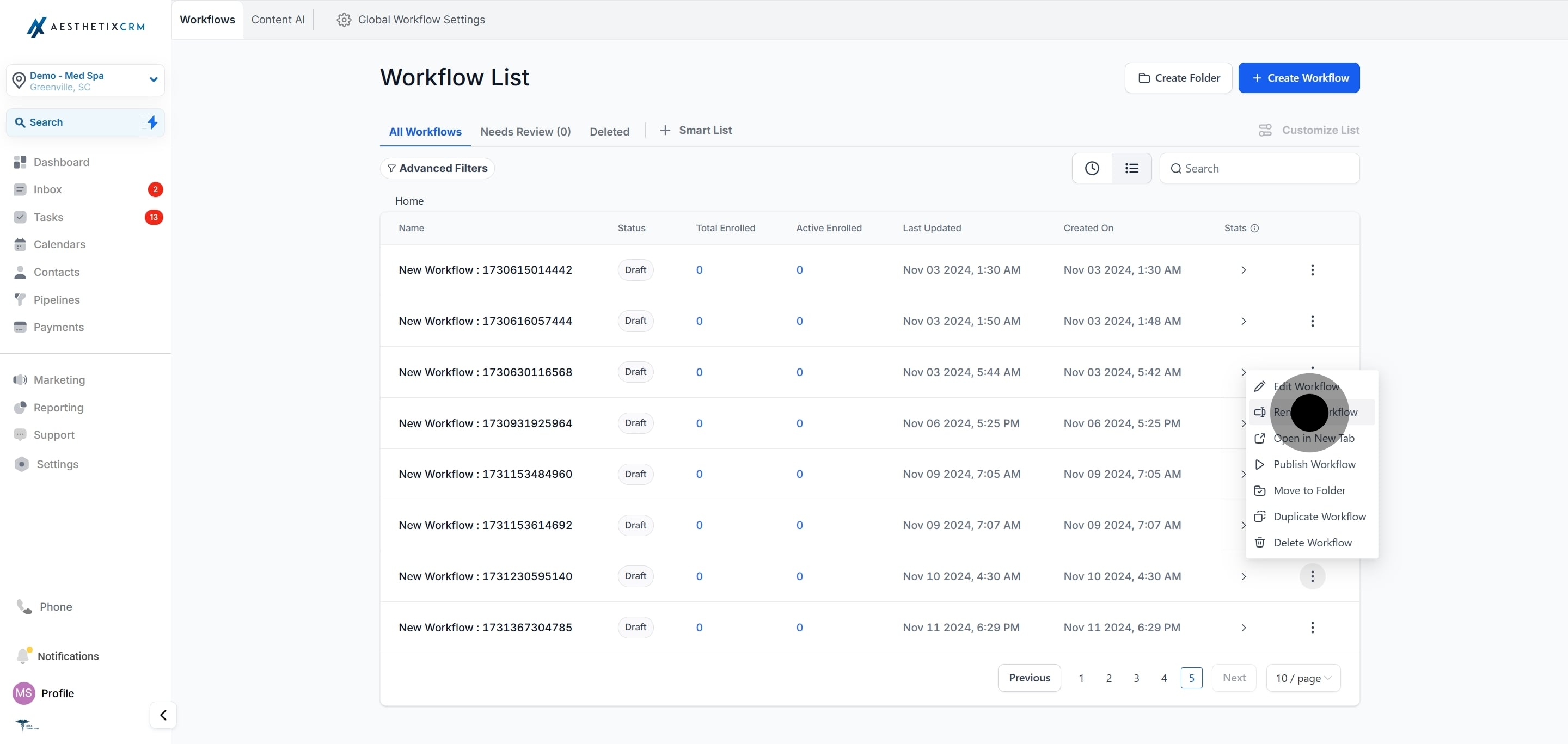
Task: Click the Create Workflow button
Action: [1299, 77]
